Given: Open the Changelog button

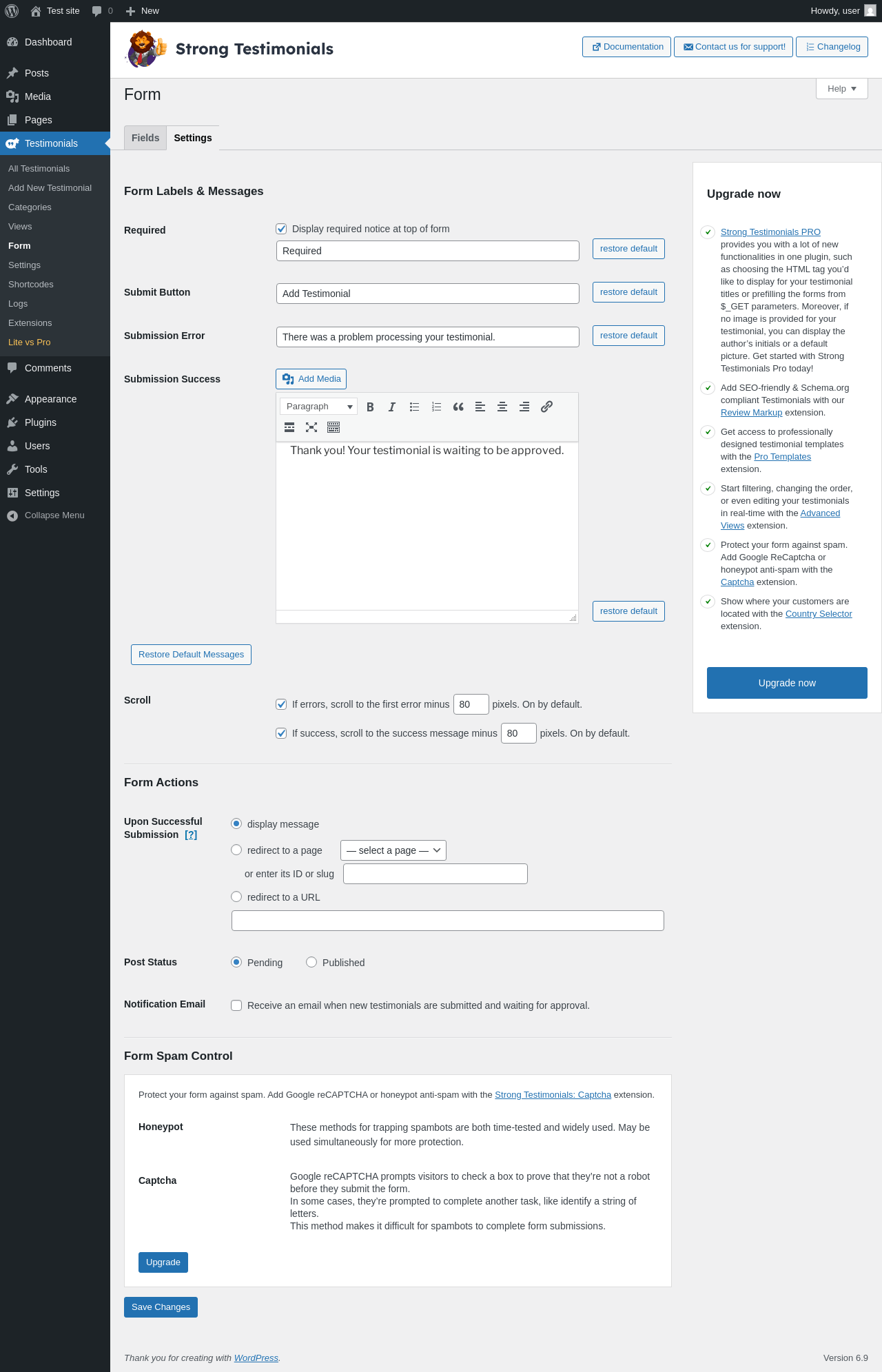Looking at the screenshot, I should click(x=832, y=47).
